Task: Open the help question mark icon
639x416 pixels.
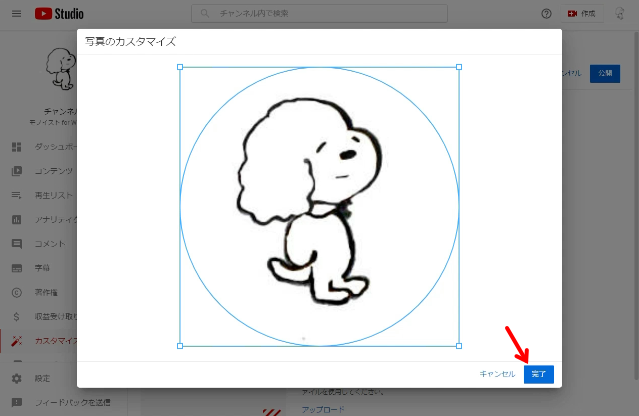Action: [x=546, y=14]
